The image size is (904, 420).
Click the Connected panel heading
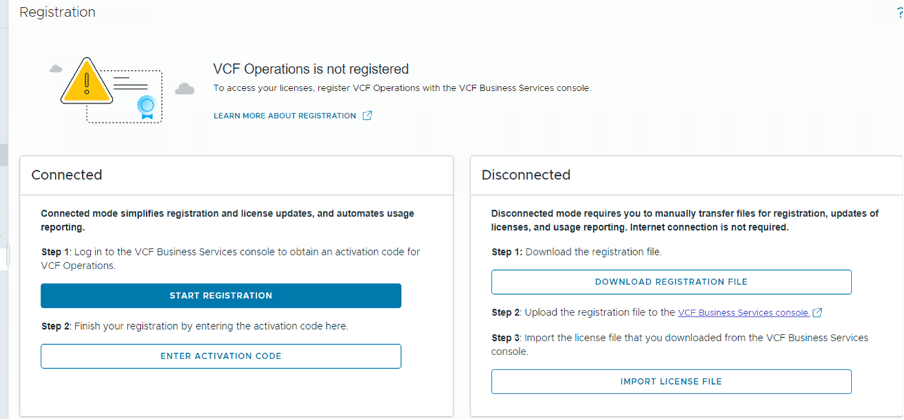(67, 175)
